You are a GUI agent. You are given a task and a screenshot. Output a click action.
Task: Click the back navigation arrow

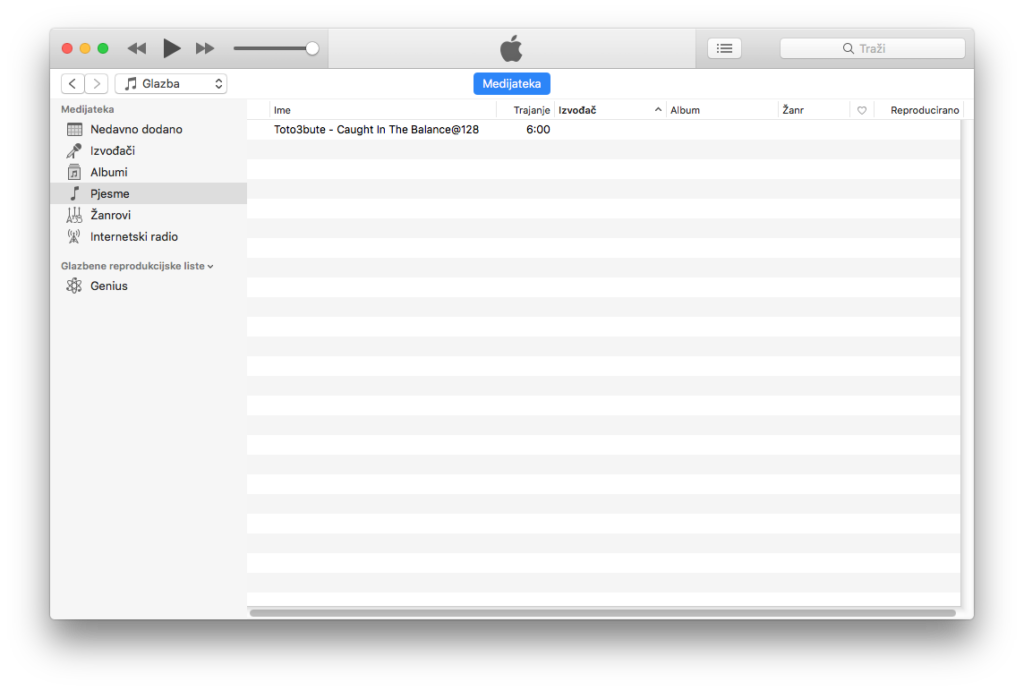click(73, 84)
